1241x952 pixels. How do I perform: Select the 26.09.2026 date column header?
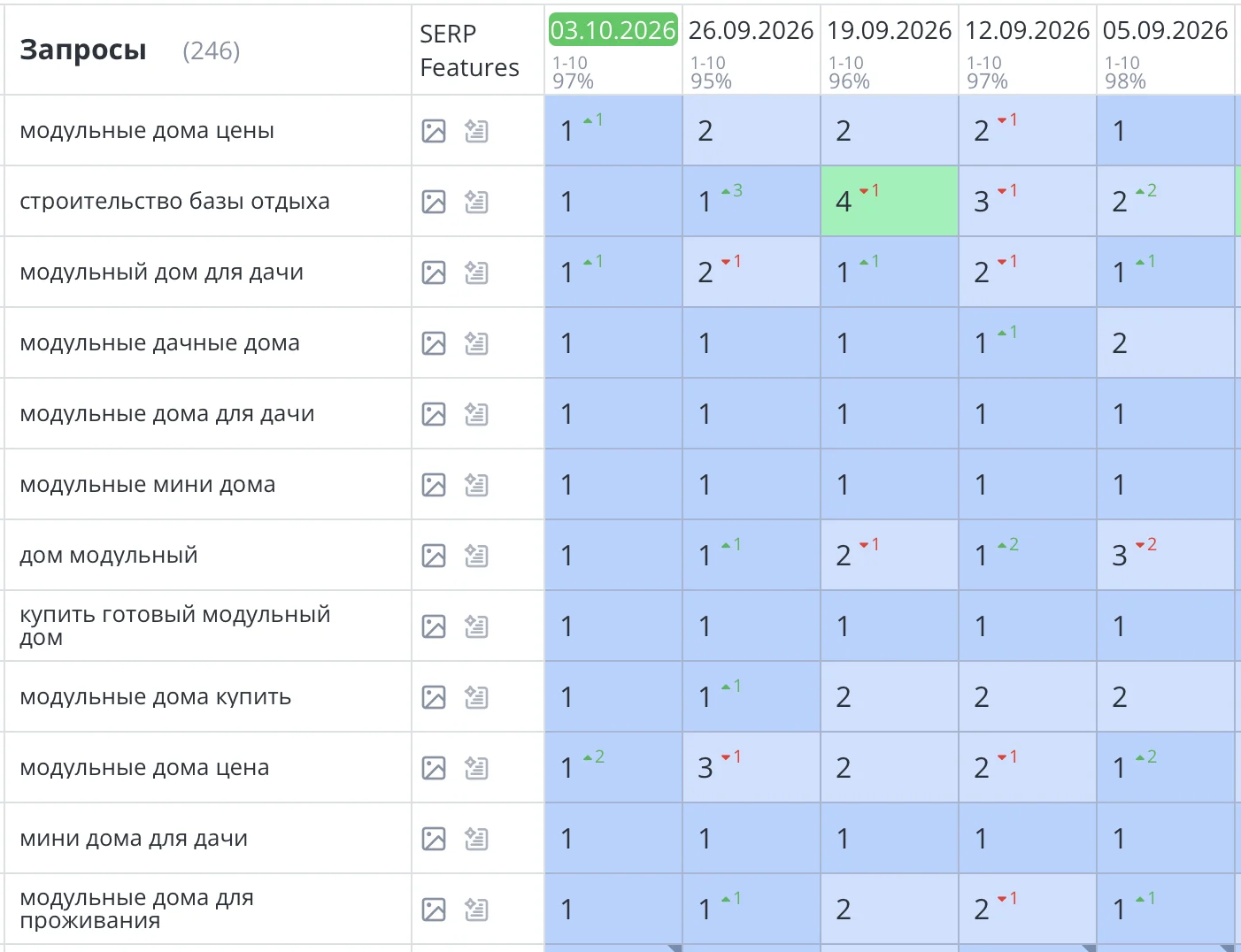pyautogui.click(x=751, y=30)
